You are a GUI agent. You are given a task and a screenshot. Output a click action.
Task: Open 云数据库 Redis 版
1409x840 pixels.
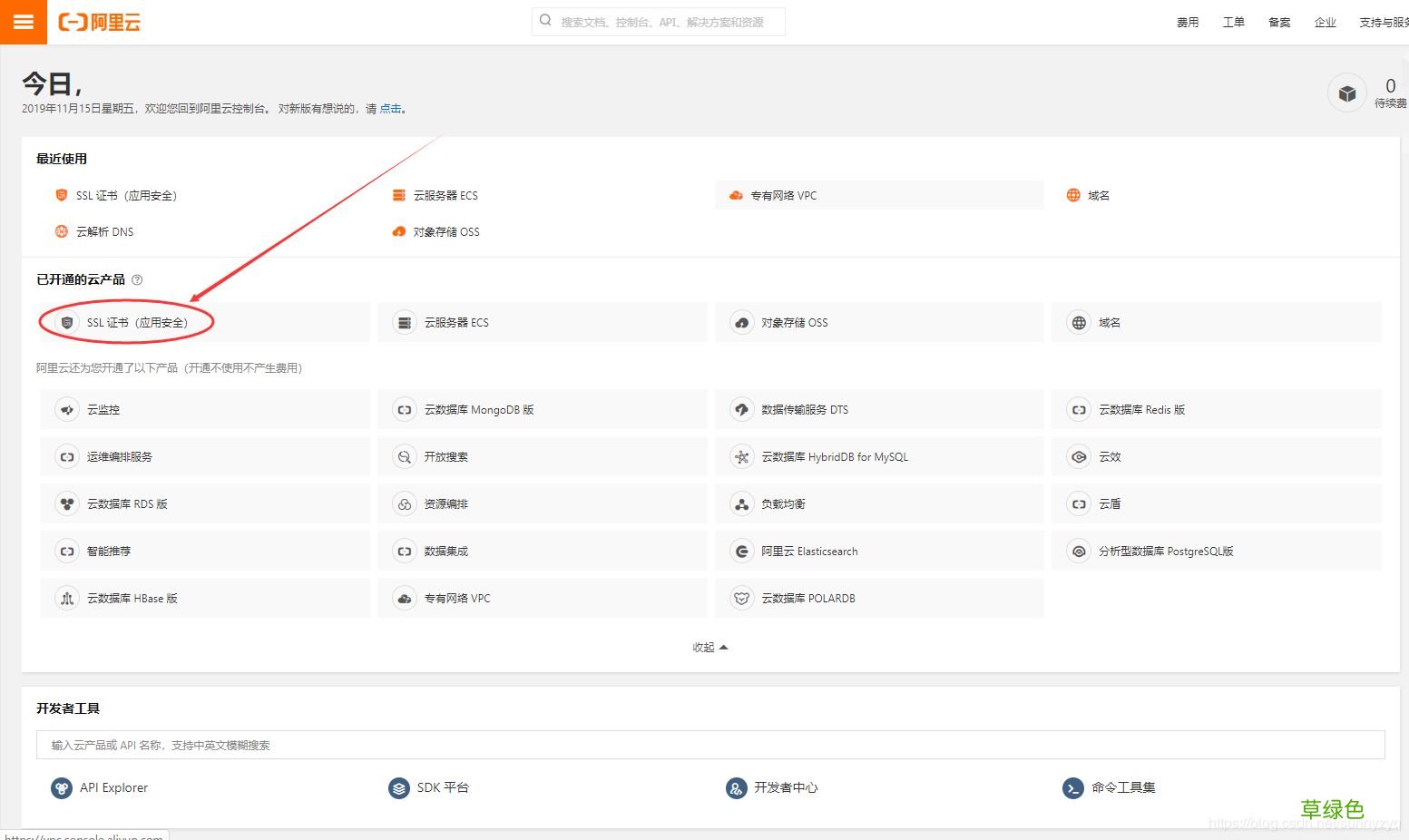pyautogui.click(x=1217, y=409)
